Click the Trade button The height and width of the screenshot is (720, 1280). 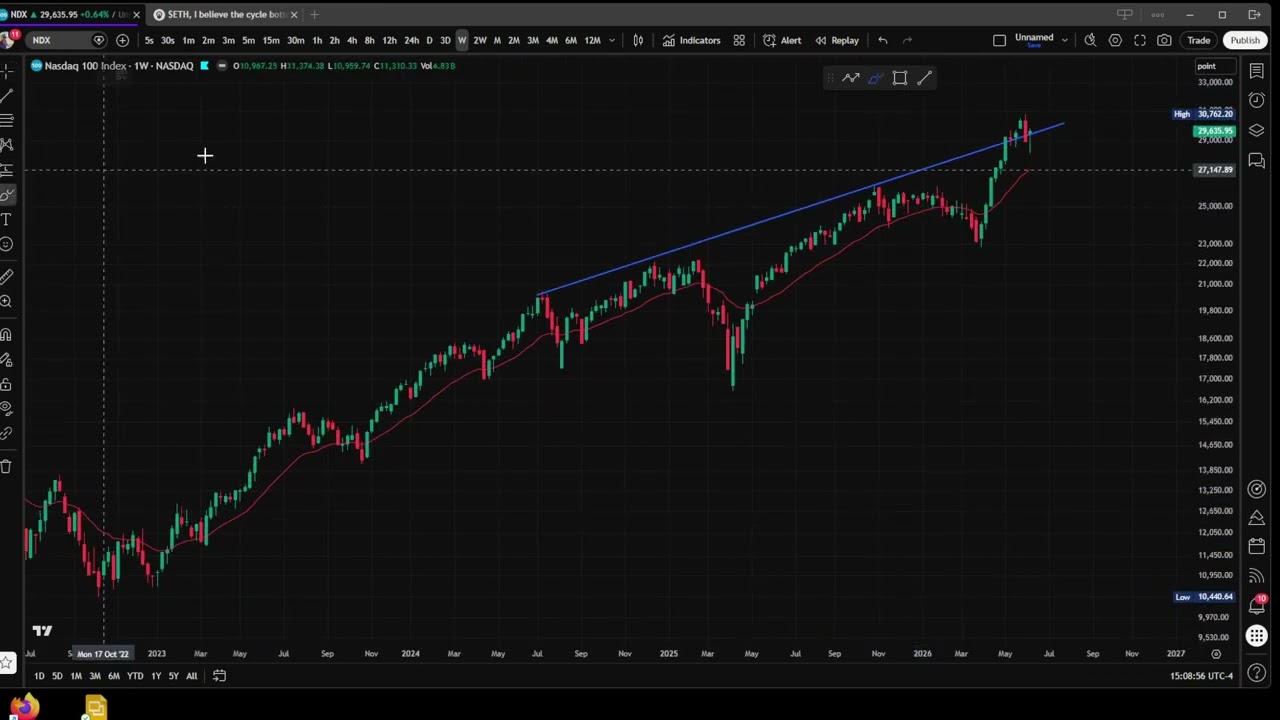click(1199, 40)
